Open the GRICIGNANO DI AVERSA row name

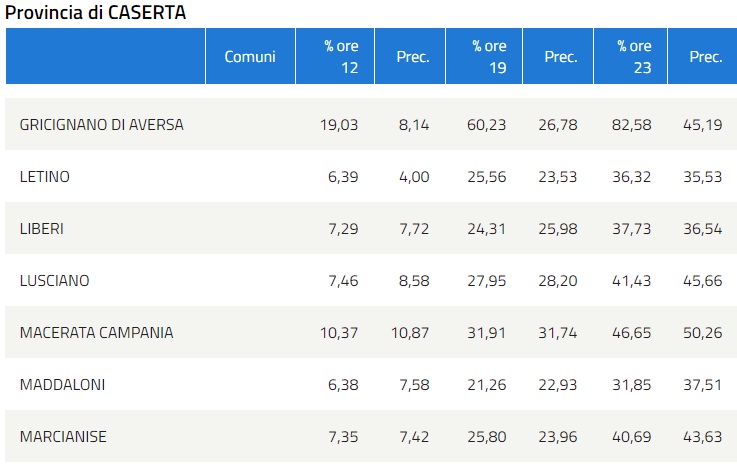coord(101,125)
